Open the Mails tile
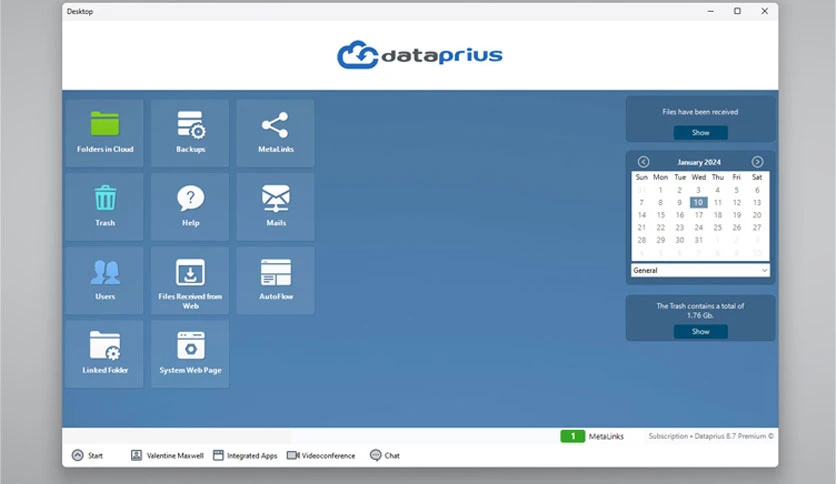 [276, 207]
